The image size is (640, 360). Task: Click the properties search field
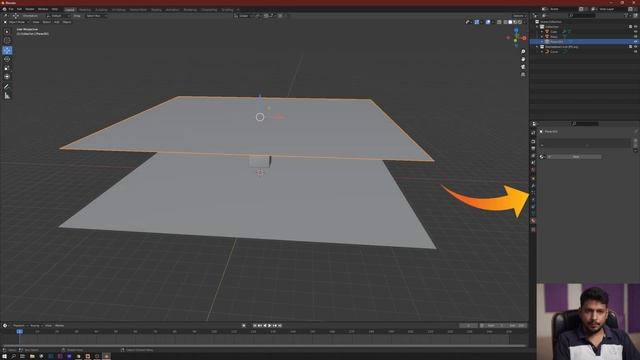coord(585,124)
